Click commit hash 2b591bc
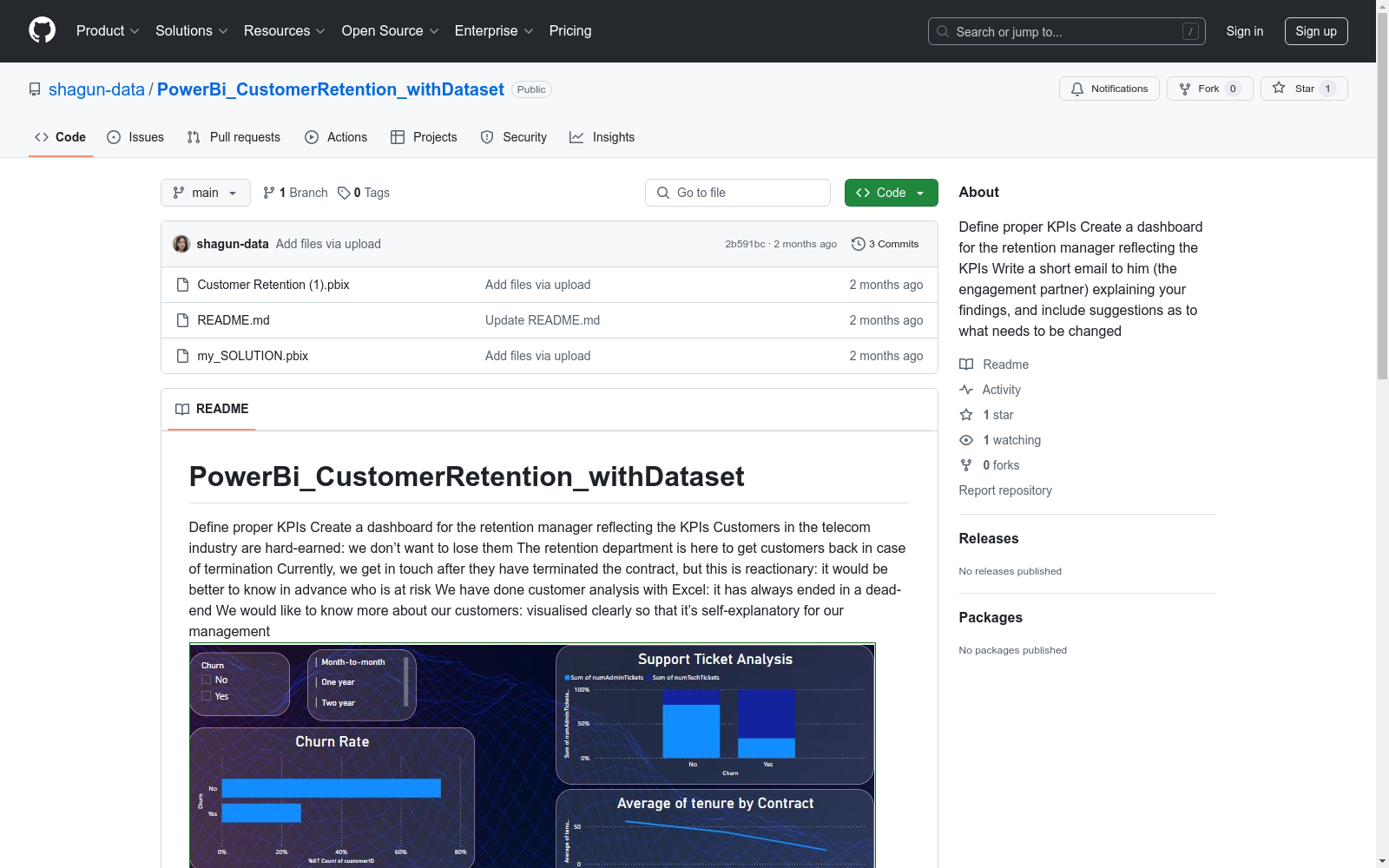The image size is (1389, 868). [745, 244]
